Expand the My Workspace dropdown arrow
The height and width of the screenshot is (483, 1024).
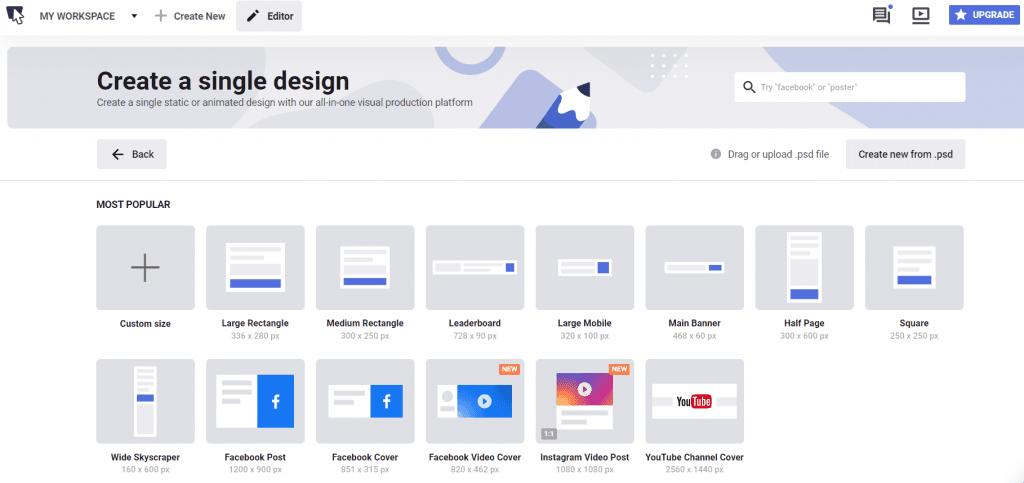(134, 16)
